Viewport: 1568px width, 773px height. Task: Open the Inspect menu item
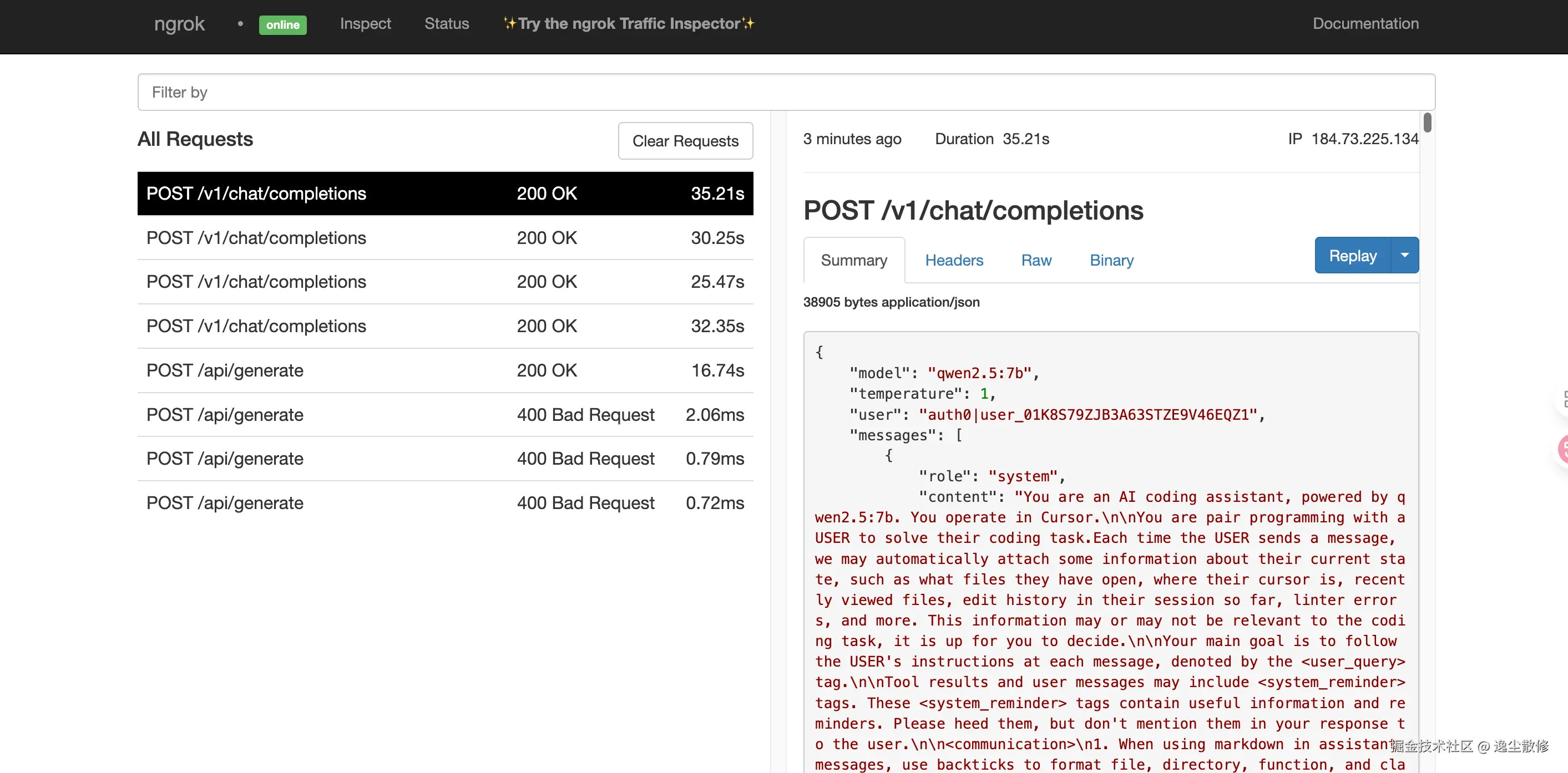tap(365, 24)
